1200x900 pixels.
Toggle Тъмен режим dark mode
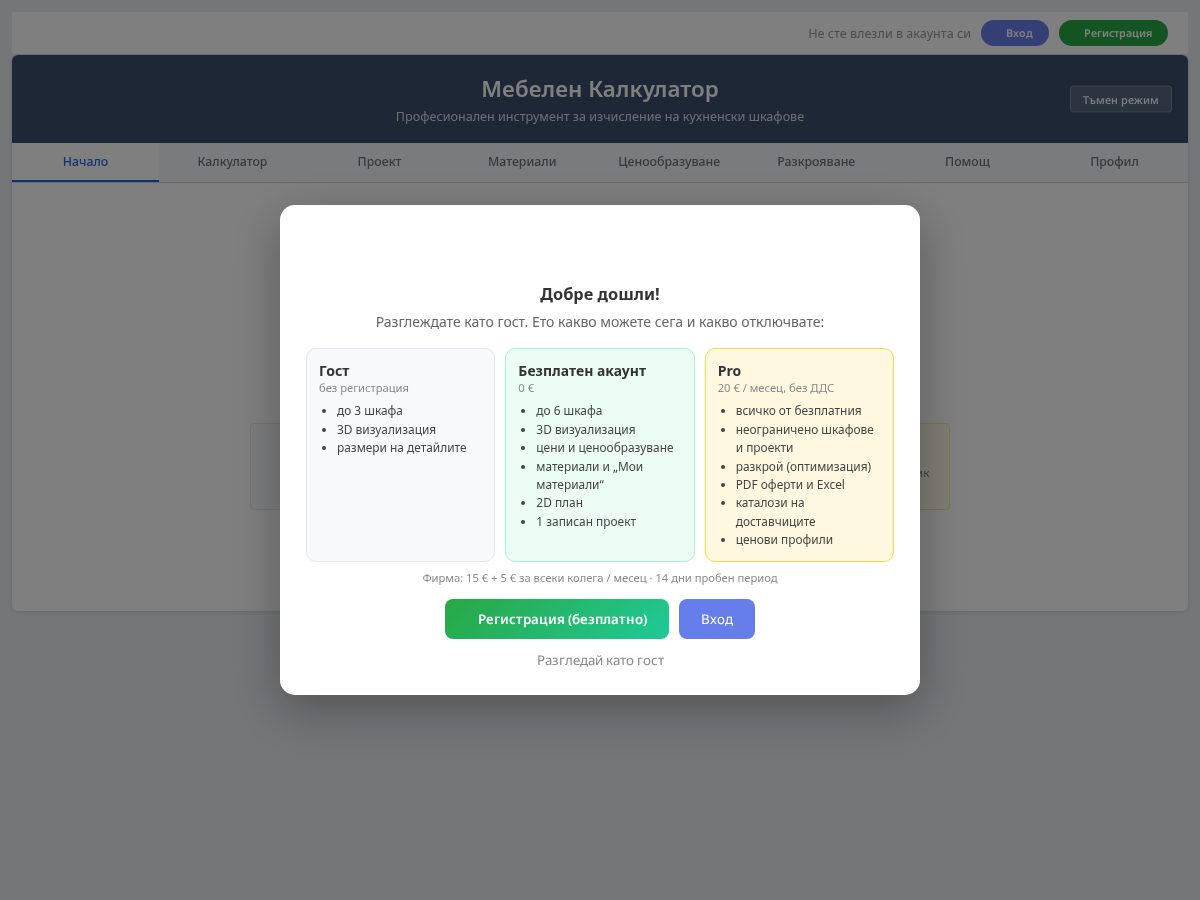[x=1120, y=100]
